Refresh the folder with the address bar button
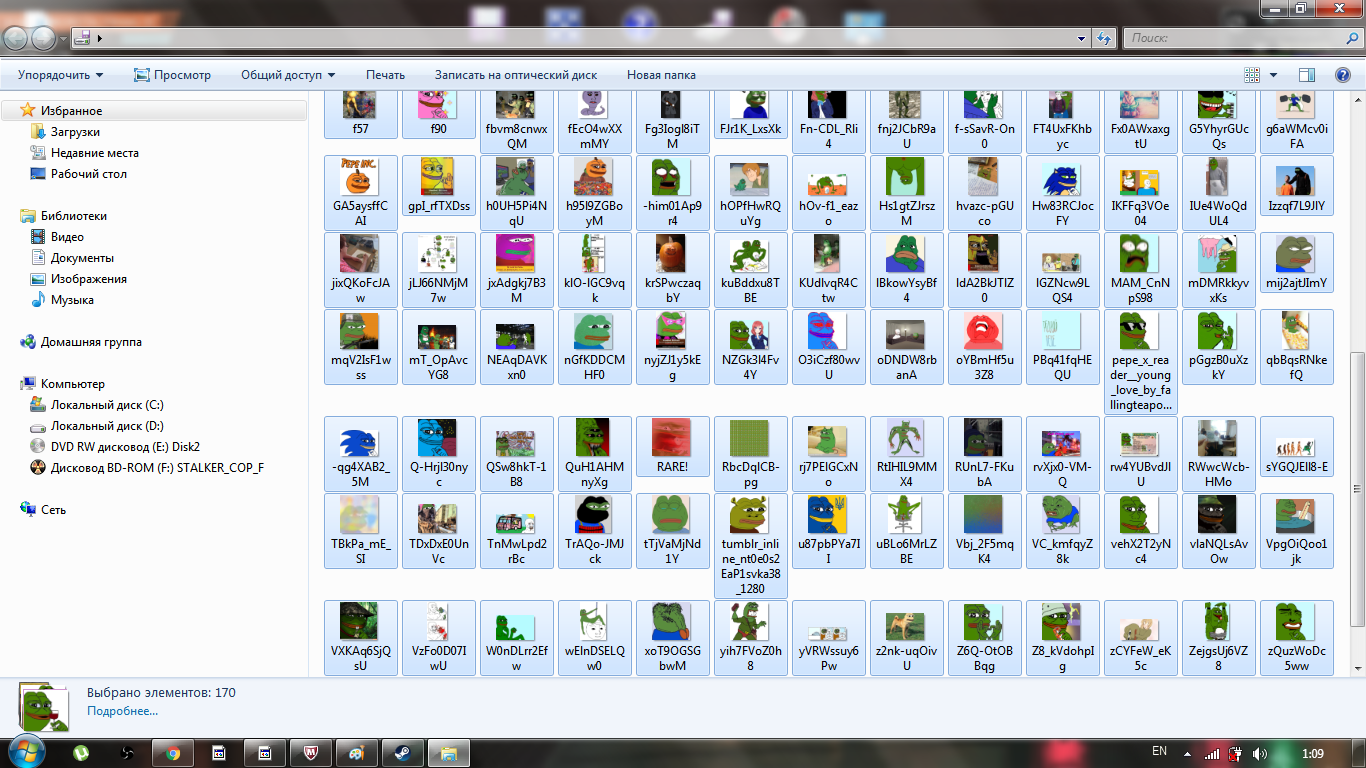This screenshot has height=768, width=1366. pos(1104,38)
